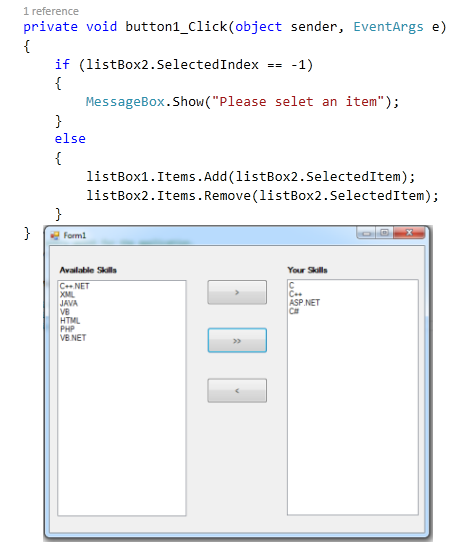Select ASP.NET in Your Skills list
459x543 pixels.
pyautogui.click(x=304, y=303)
